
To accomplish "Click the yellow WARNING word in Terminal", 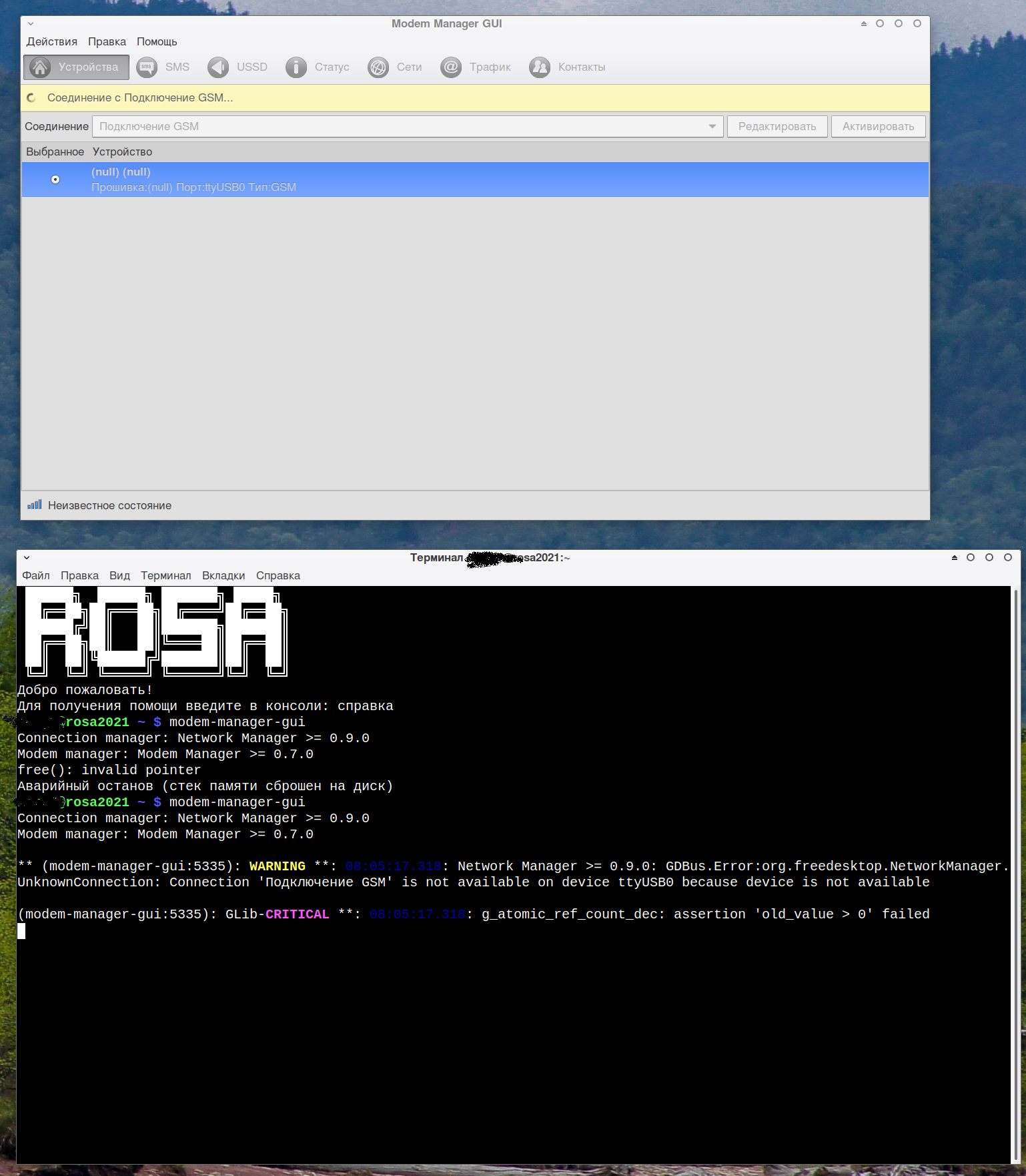I will 278,866.
